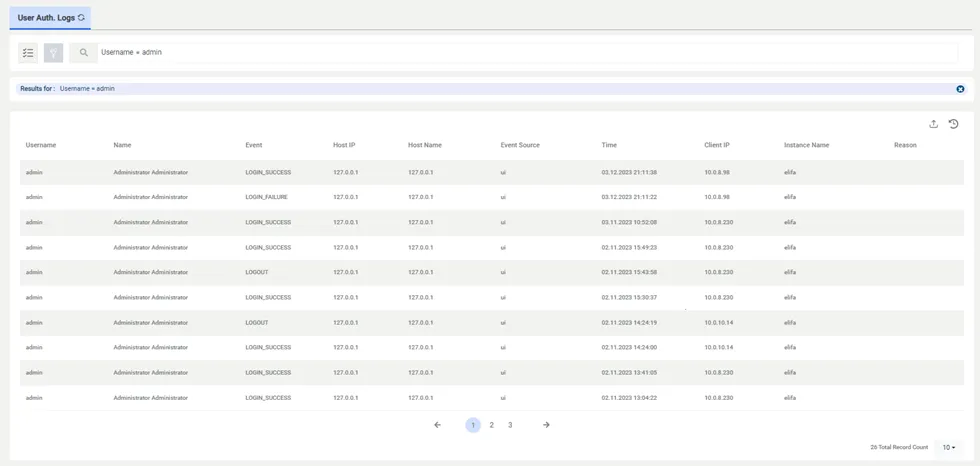Open the User Auth. Logs tab

coord(50,18)
